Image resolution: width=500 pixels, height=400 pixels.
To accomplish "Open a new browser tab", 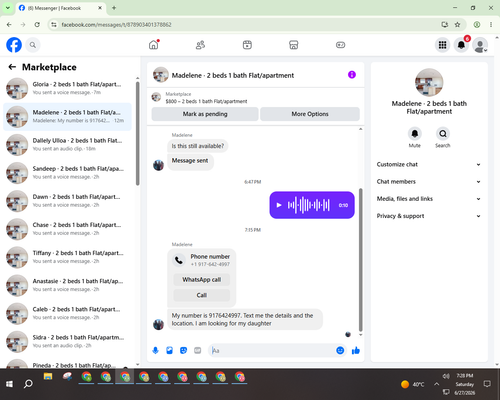I will (x=114, y=8).
